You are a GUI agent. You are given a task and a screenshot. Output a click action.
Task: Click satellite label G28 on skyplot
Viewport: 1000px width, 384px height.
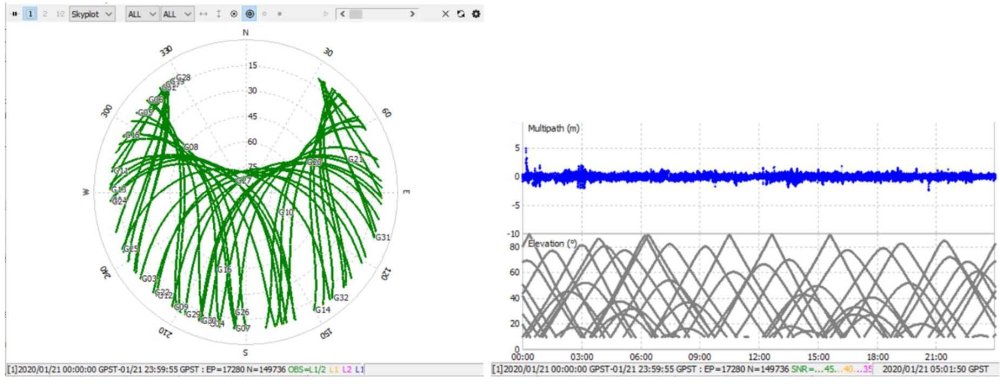pyautogui.click(x=183, y=77)
